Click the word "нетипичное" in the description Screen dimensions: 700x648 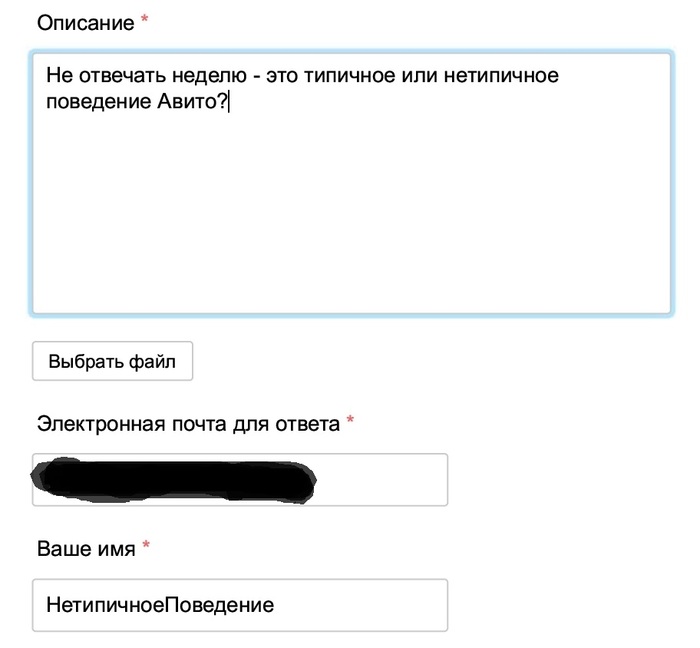(x=505, y=76)
